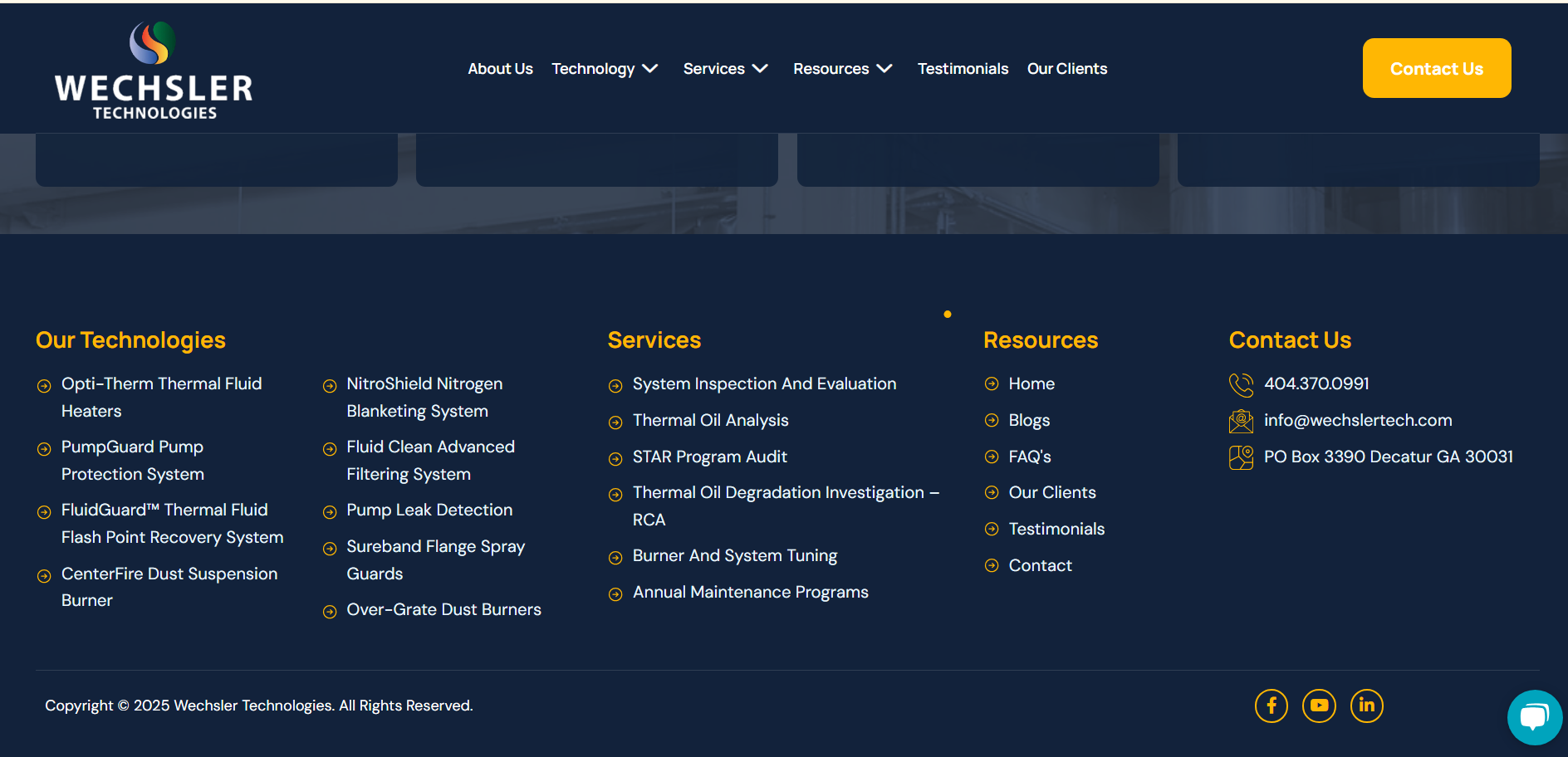
Task: Open Fluid Clean Advanced Filtering System link
Action: coord(430,461)
